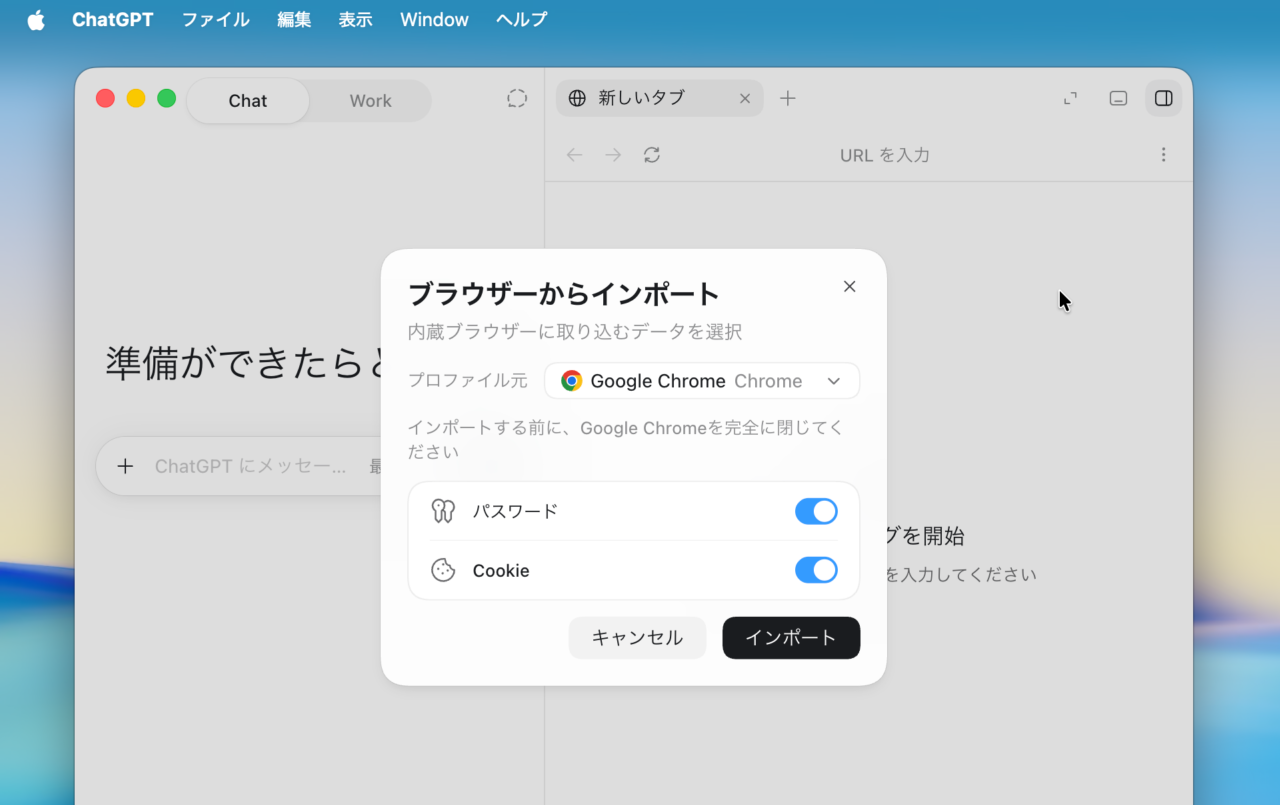Go forward with the browser forward arrow
The image size is (1280, 805).
[x=613, y=155]
